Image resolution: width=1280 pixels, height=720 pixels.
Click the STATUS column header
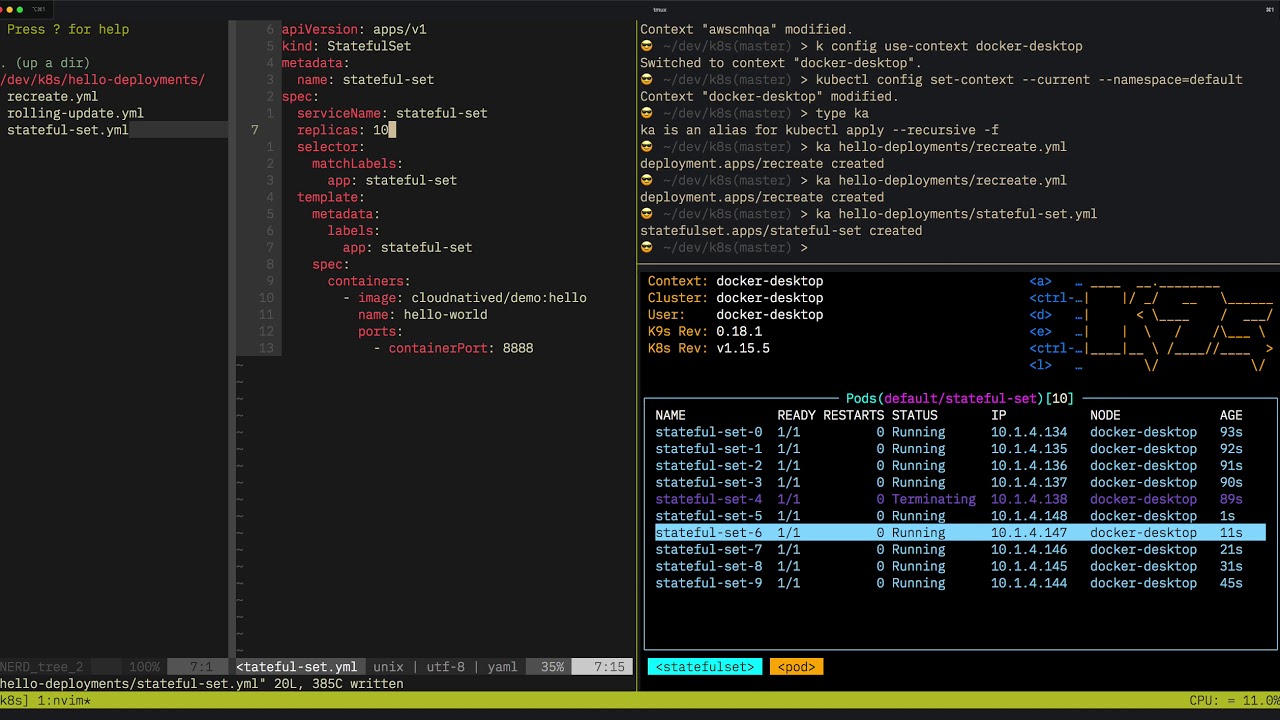tap(914, 415)
